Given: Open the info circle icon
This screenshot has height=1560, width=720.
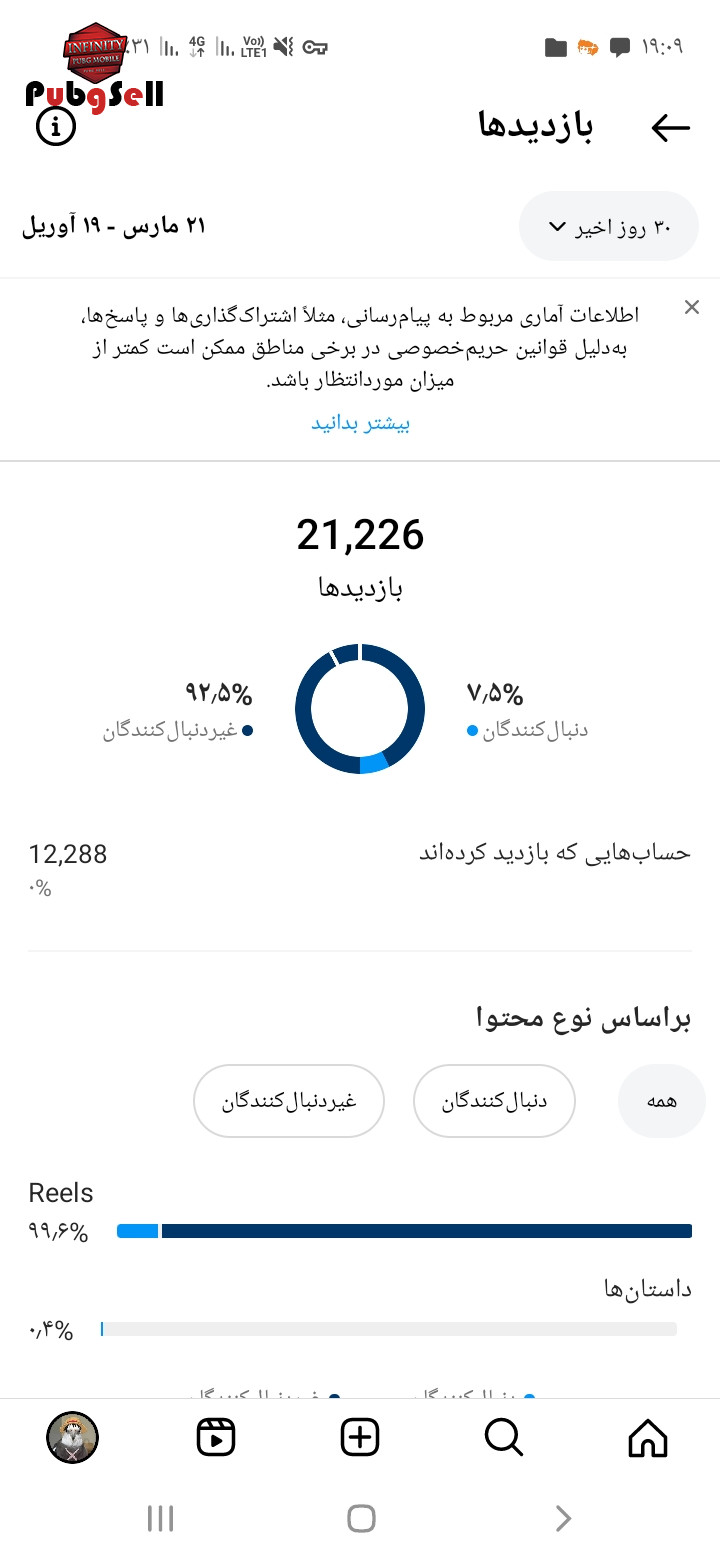Looking at the screenshot, I should point(56,126).
